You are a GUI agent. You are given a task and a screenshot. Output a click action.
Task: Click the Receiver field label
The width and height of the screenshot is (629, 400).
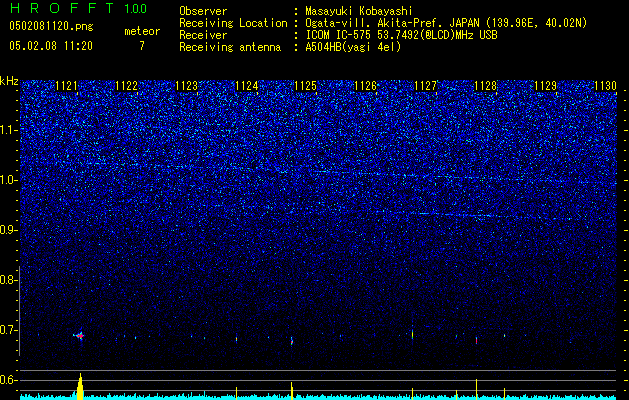203,35
